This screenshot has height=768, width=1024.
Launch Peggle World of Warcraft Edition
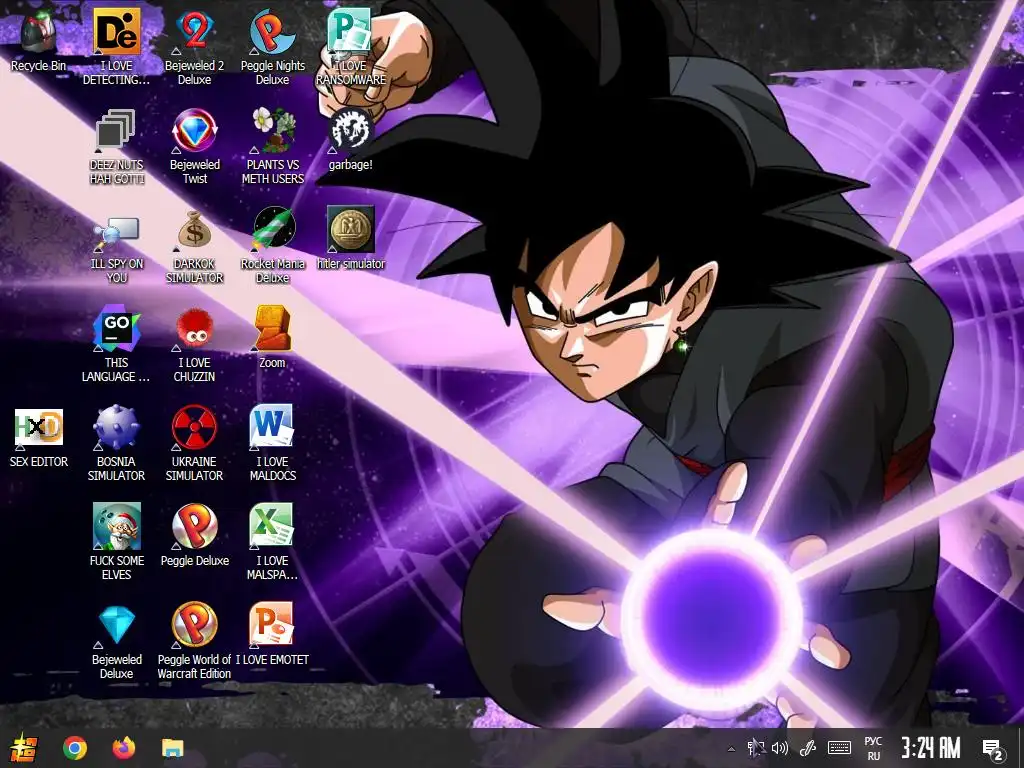(x=195, y=641)
